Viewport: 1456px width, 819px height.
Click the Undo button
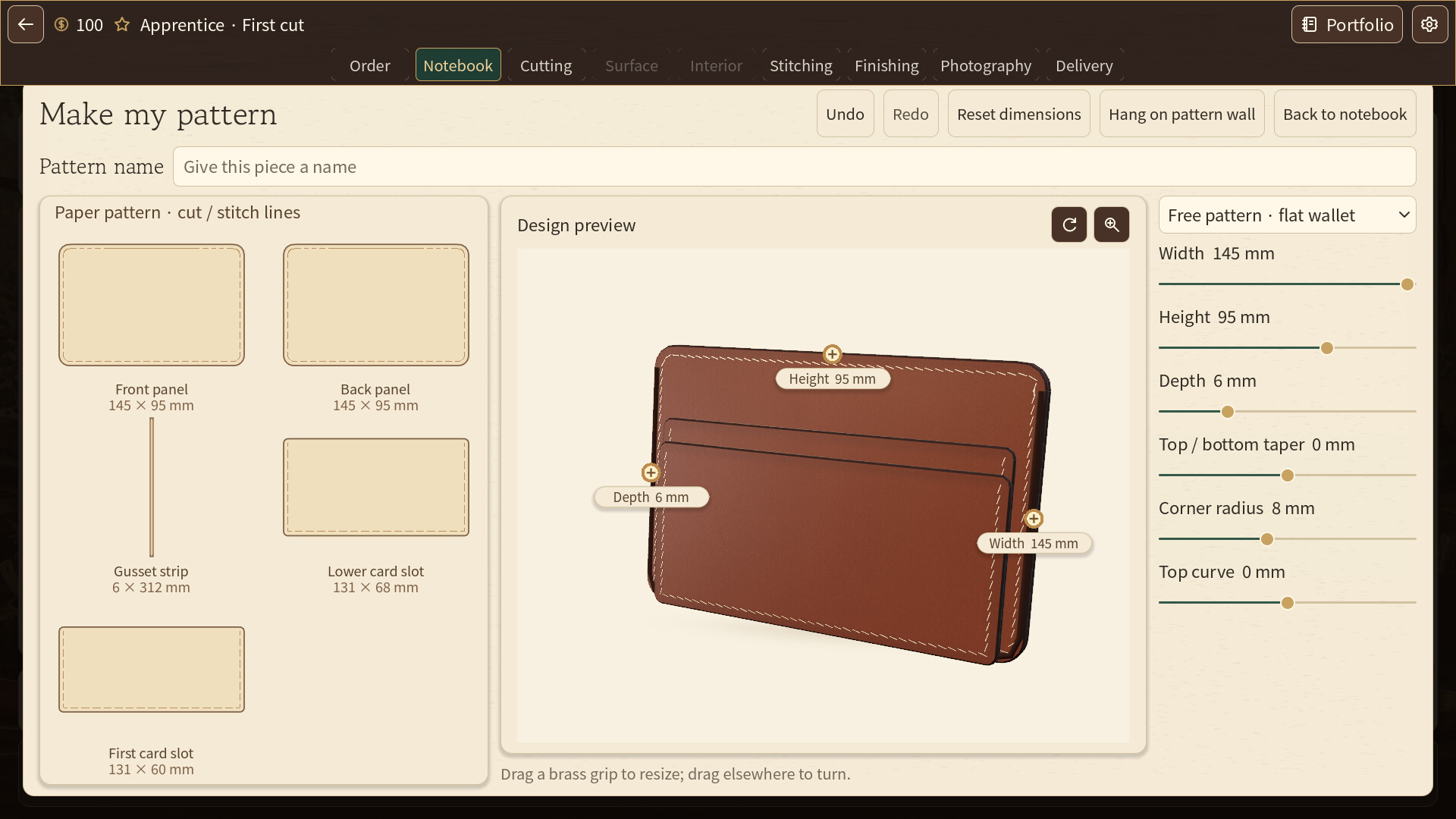[845, 114]
